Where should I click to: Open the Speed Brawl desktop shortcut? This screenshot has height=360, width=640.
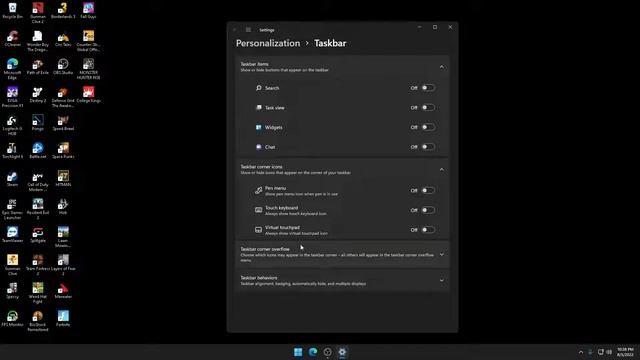pyautogui.click(x=63, y=123)
